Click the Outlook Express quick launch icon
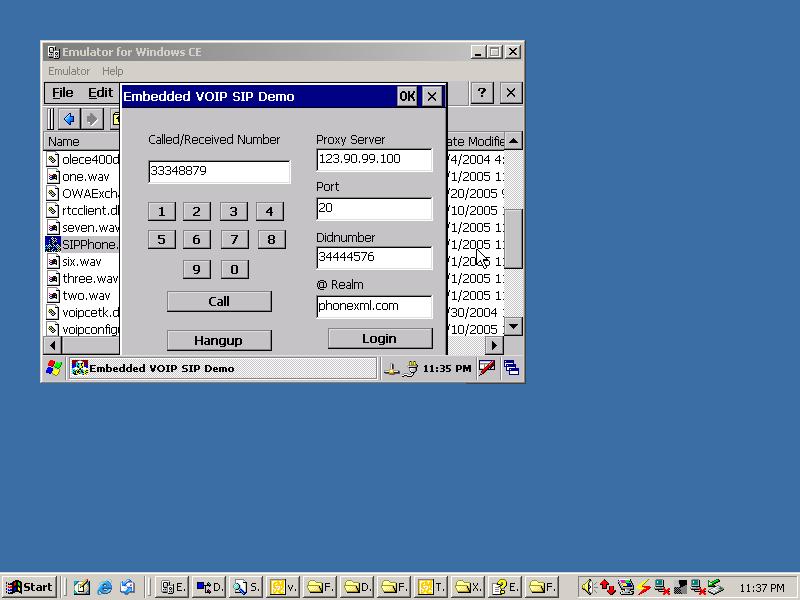Viewport: 800px width, 600px height. click(x=127, y=587)
